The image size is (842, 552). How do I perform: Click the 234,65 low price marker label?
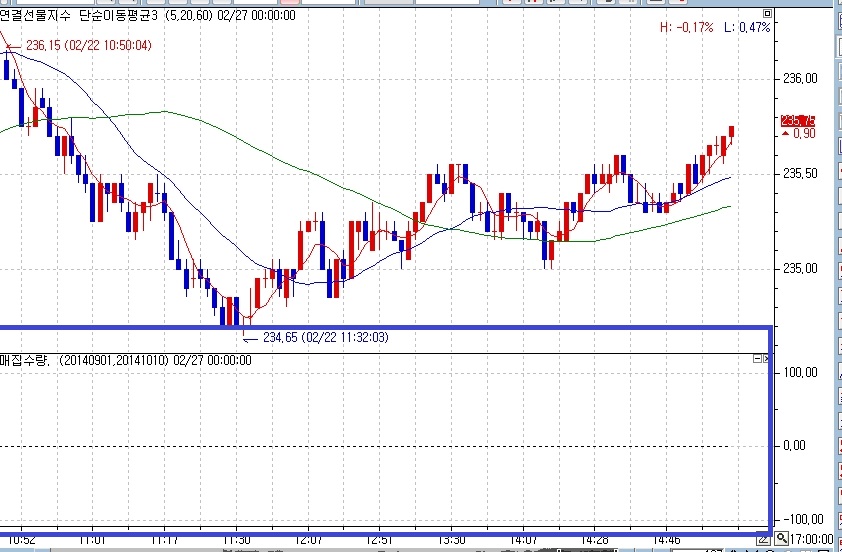[325, 338]
